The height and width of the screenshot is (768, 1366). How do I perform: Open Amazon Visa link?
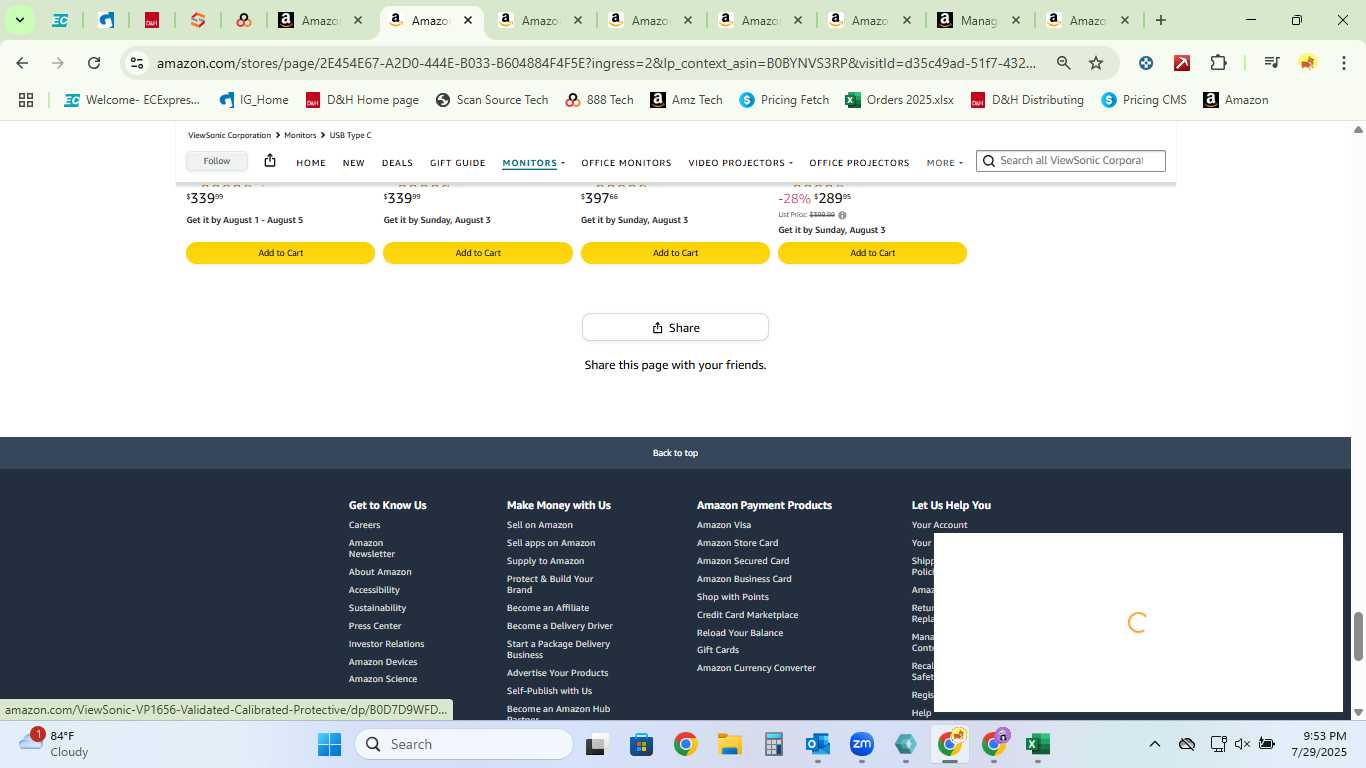pyautogui.click(x=724, y=525)
